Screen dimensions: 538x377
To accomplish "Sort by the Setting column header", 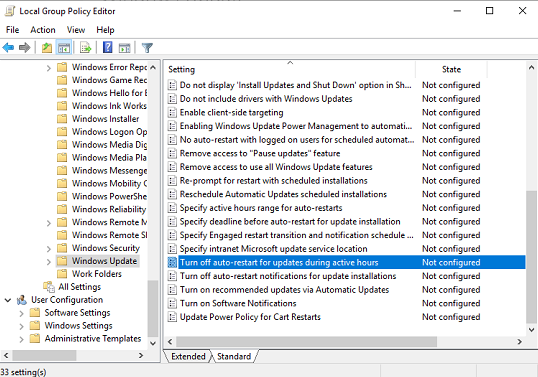I will (290, 69).
